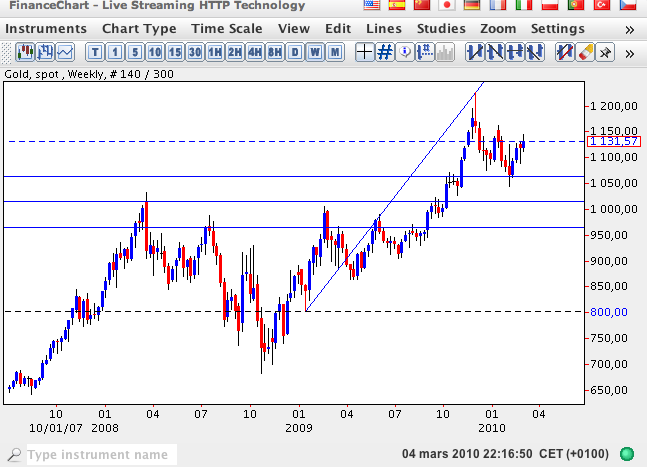Enable the crosshair cursor tool
This screenshot has width=647, height=467.
click(364, 52)
